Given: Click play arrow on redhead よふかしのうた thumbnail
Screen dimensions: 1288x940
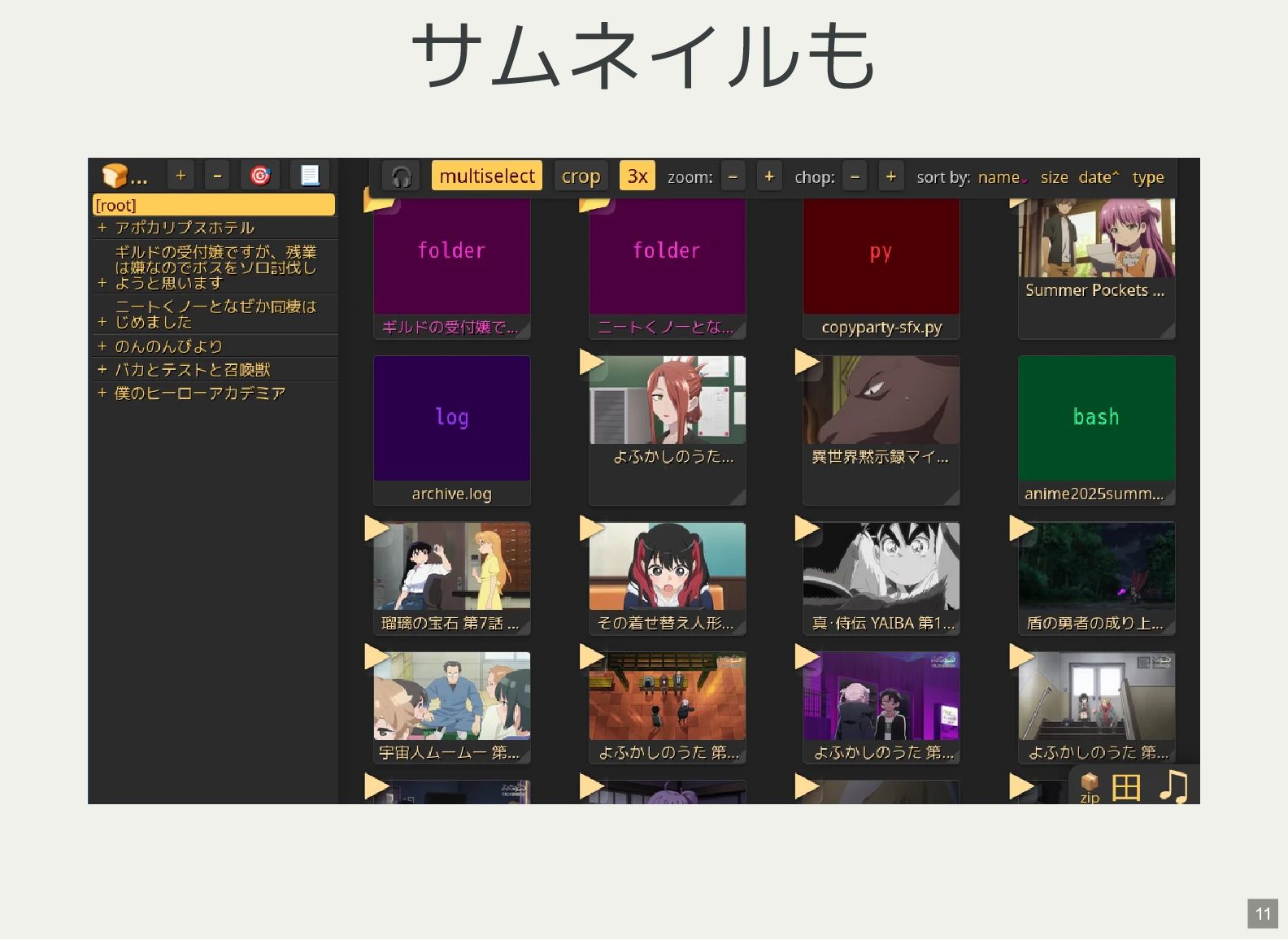Looking at the screenshot, I should click(591, 362).
